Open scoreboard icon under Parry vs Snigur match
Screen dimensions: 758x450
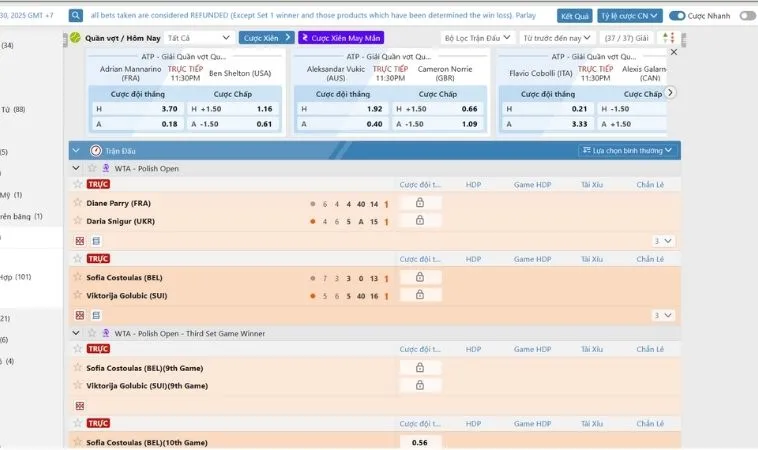[80, 241]
